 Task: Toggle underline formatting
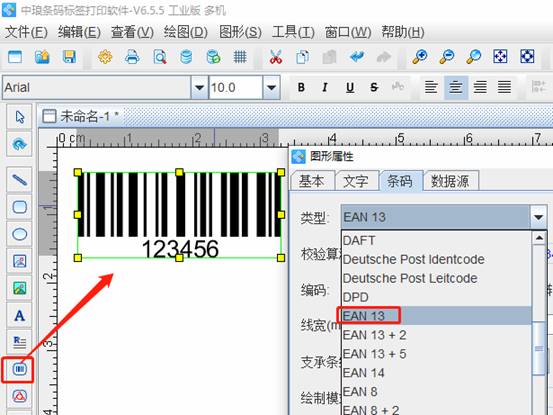tap(350, 87)
